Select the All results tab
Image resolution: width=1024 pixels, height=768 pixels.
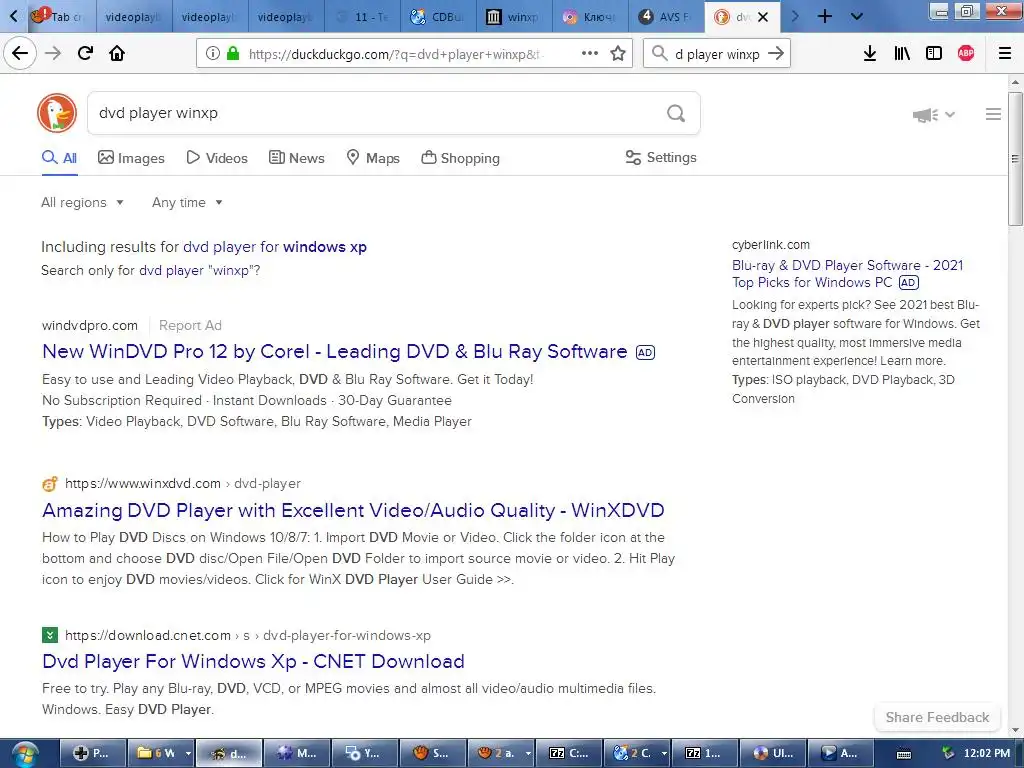[59, 158]
